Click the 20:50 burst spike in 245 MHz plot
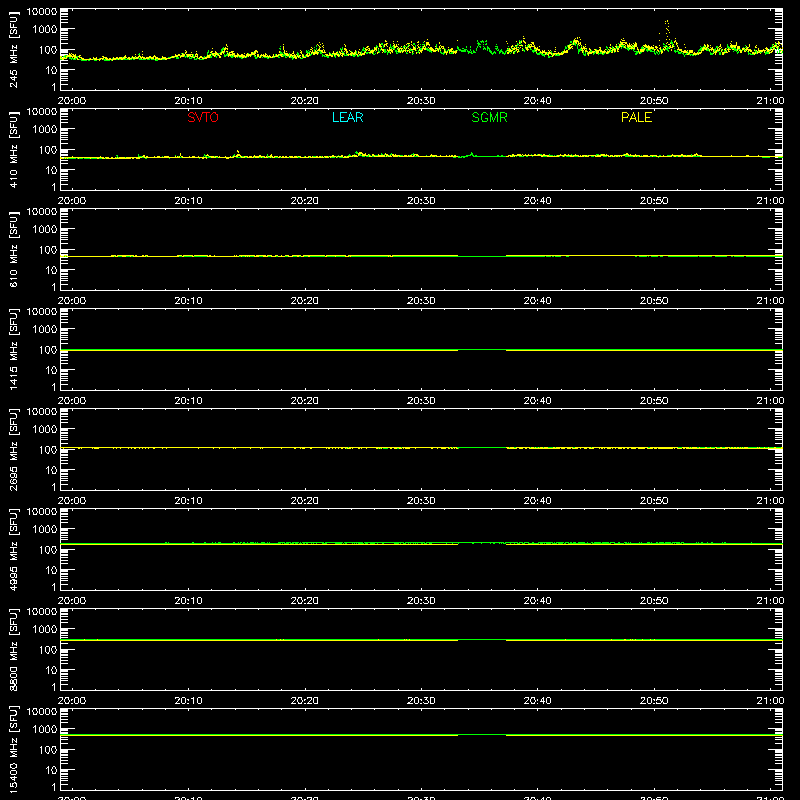 667,32
